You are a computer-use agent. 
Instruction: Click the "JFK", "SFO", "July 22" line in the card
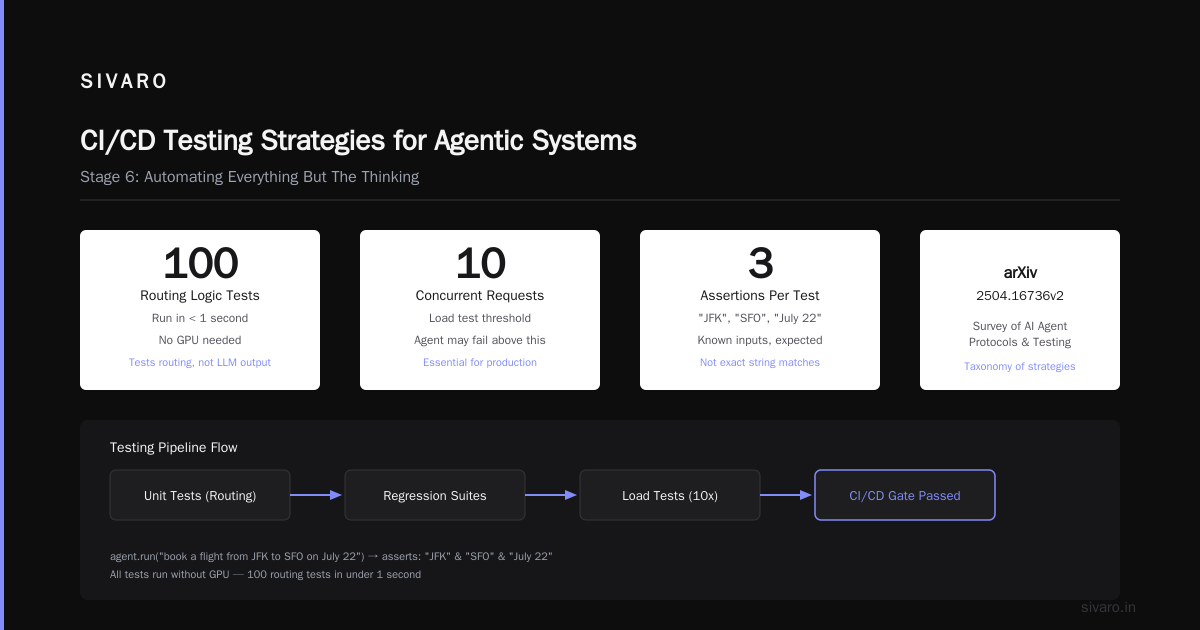[x=760, y=318]
